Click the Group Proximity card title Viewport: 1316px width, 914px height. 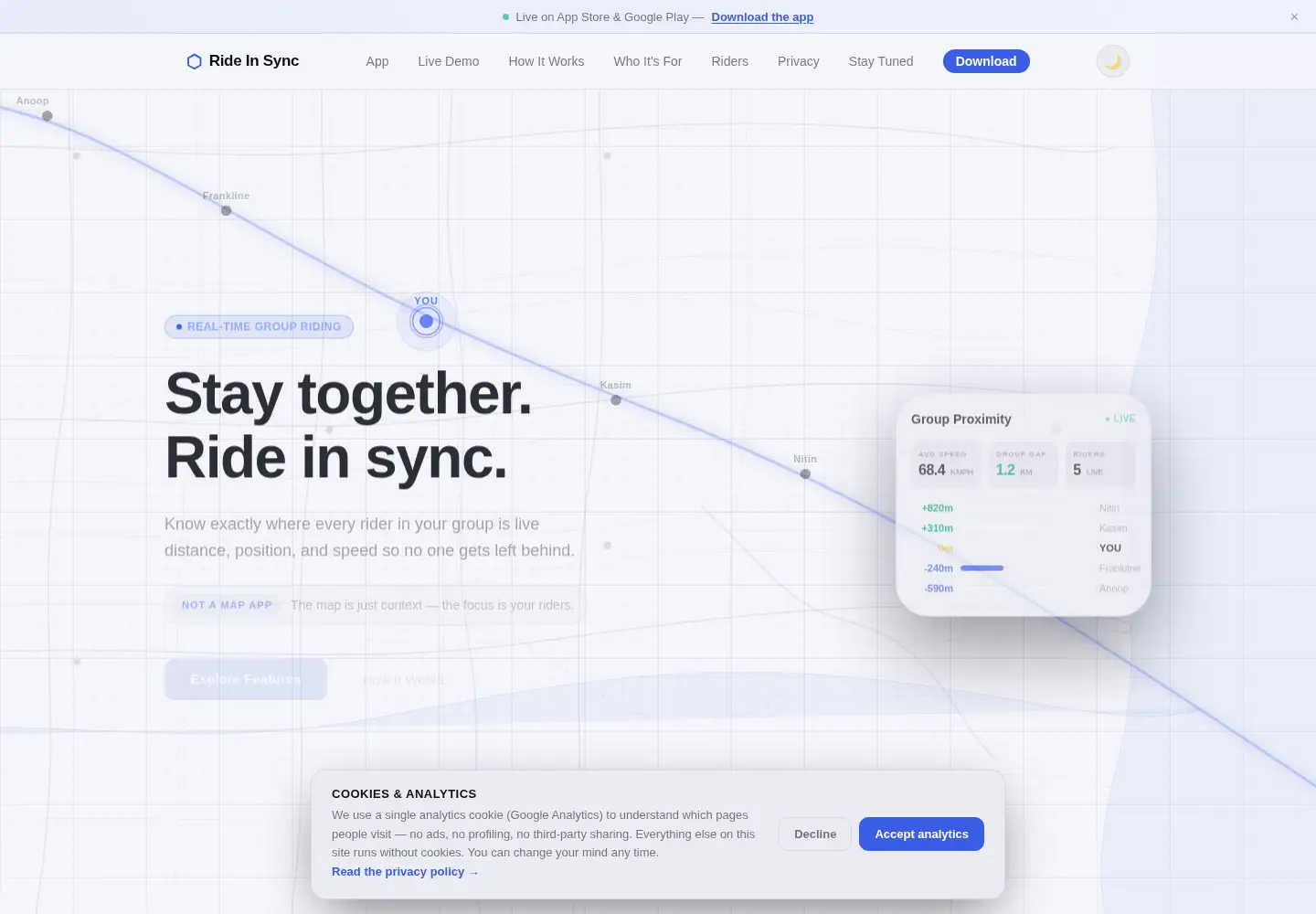(961, 419)
